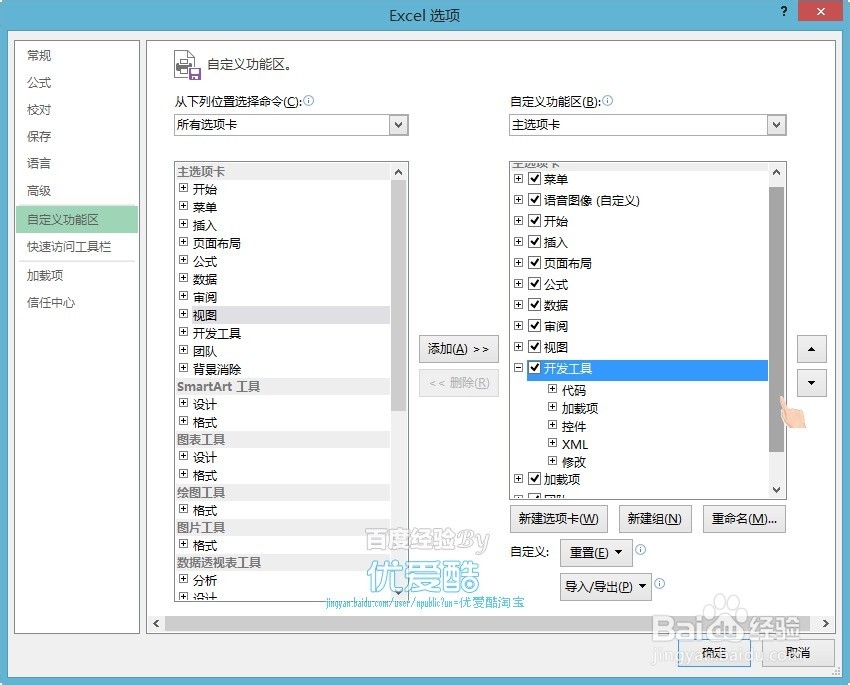Expand 背景消除 in the left command list
This screenshot has width=850, height=685.
pos(183,368)
